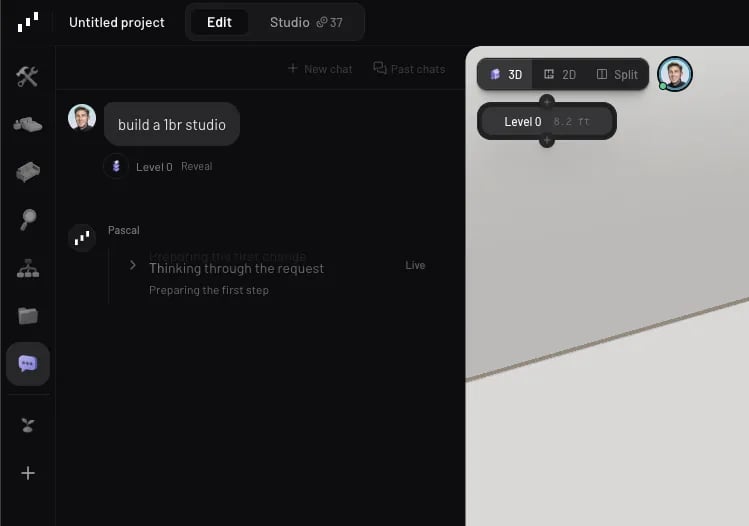Click the Pascal name label

pos(124,230)
